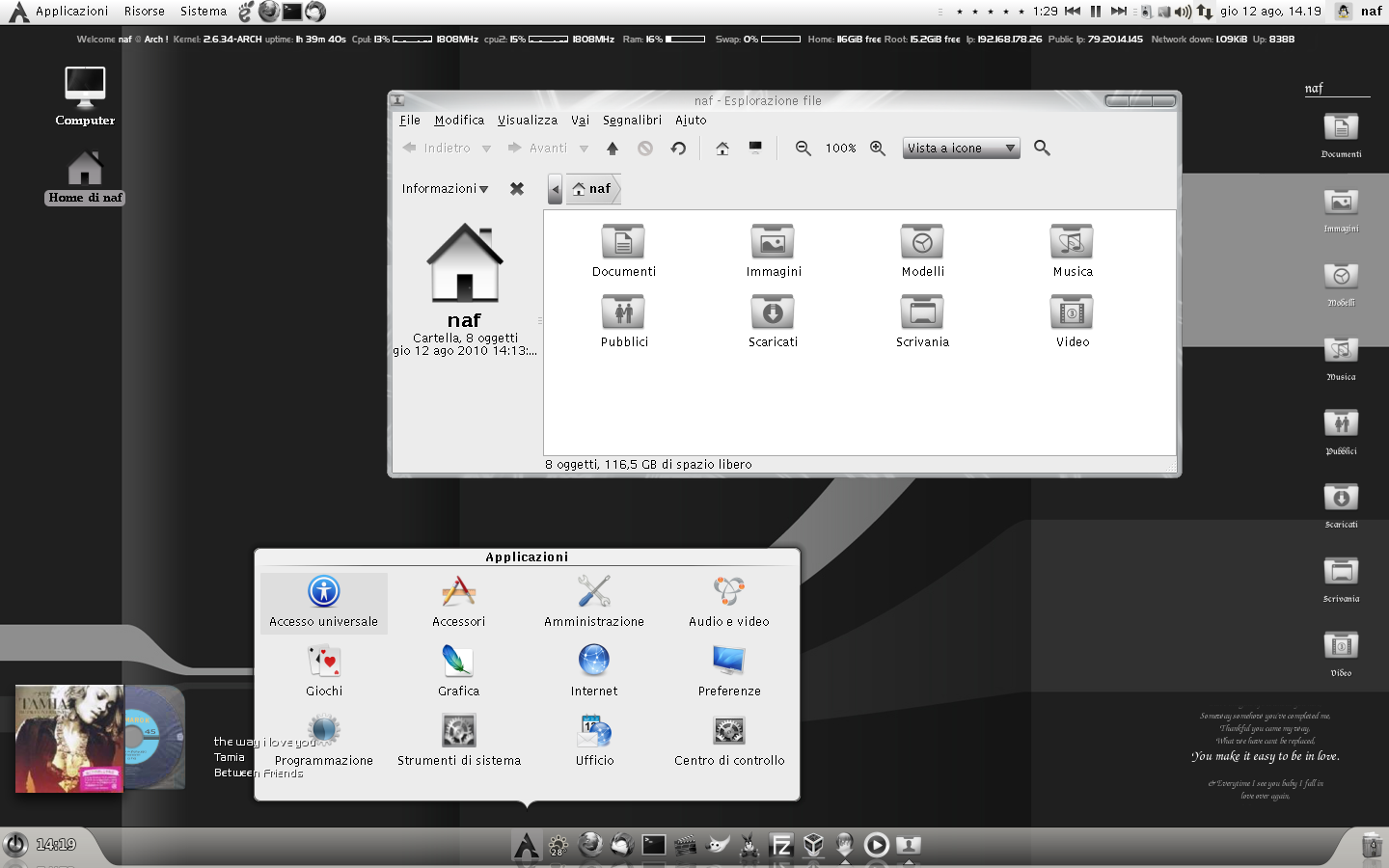This screenshot has height=868, width=1389.
Task: Click the clapperboard icon in the dock
Action: click(x=685, y=846)
